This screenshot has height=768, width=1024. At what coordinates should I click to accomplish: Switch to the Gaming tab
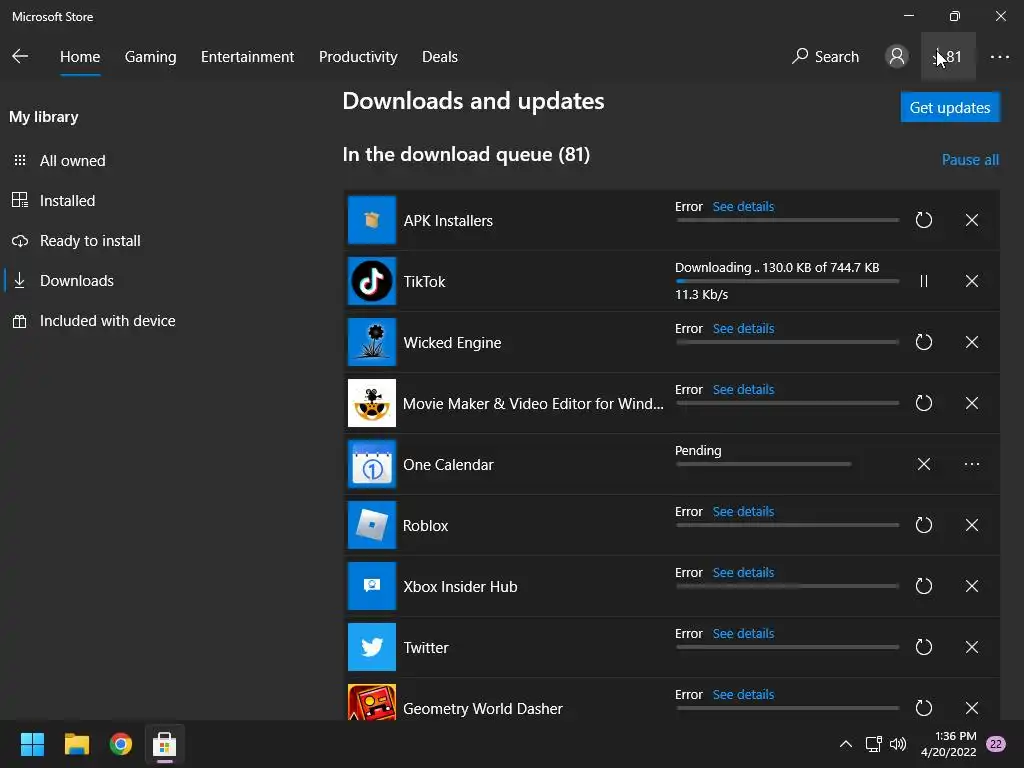pos(150,57)
